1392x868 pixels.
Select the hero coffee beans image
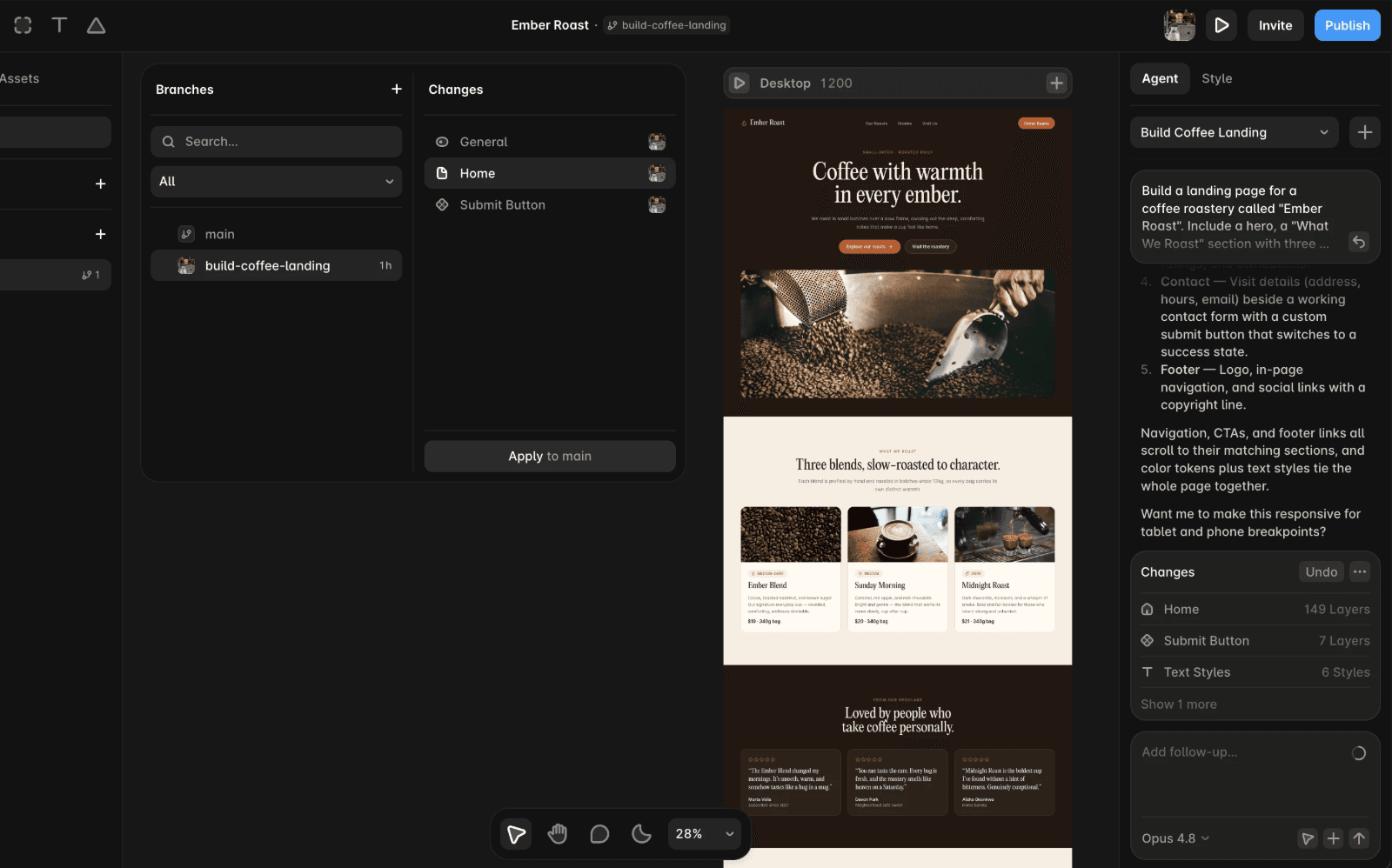pos(898,334)
